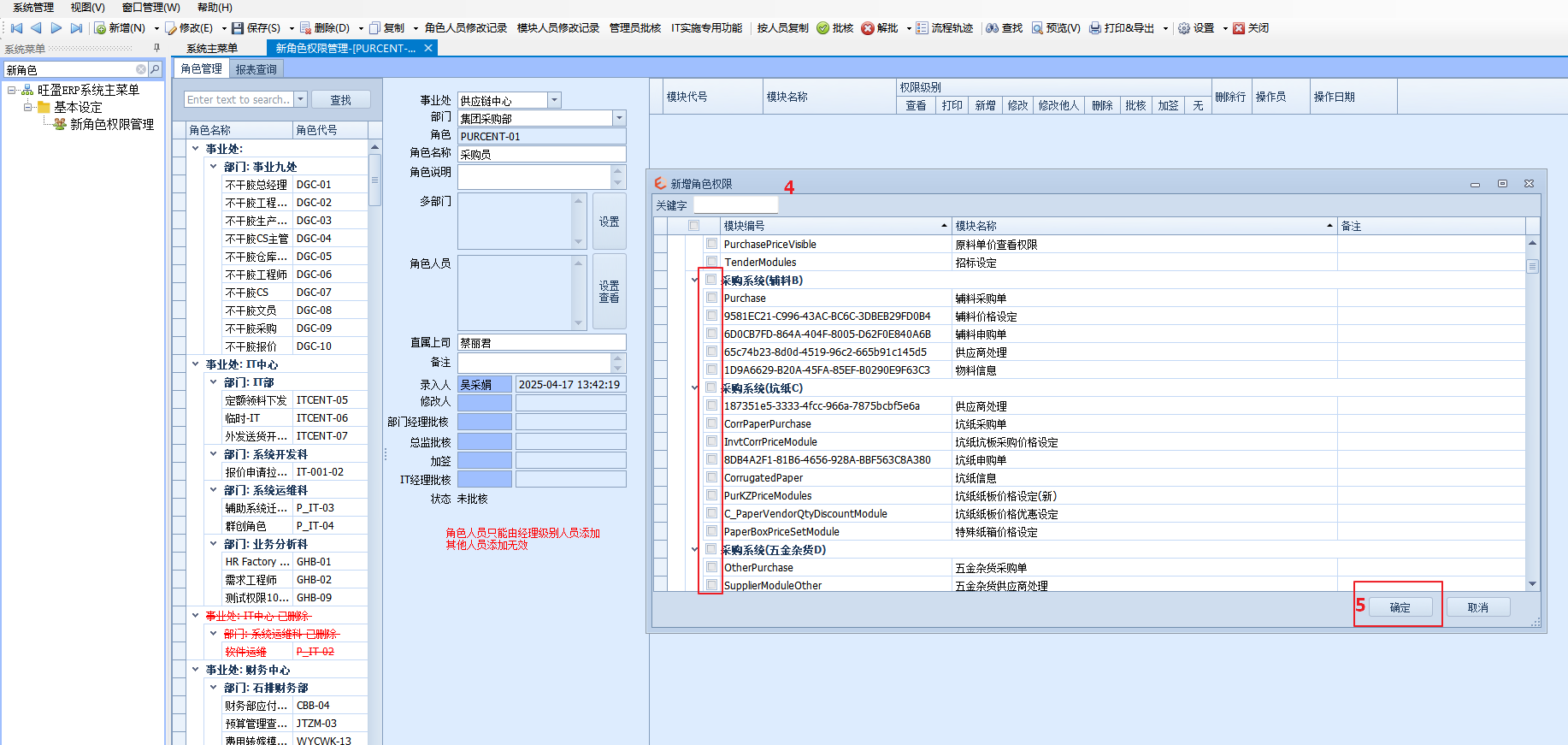Click the 删除(D) delete toolbar icon
The height and width of the screenshot is (745, 1568).
(x=305, y=28)
